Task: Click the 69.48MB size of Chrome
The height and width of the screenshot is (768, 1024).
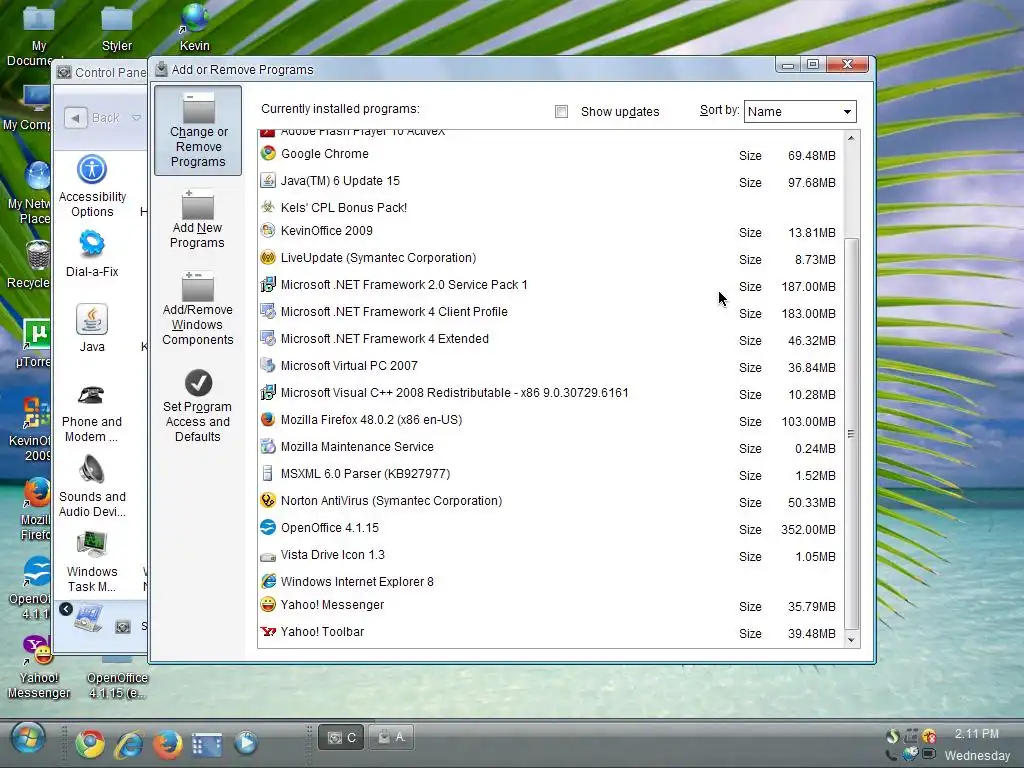Action: [x=811, y=155]
